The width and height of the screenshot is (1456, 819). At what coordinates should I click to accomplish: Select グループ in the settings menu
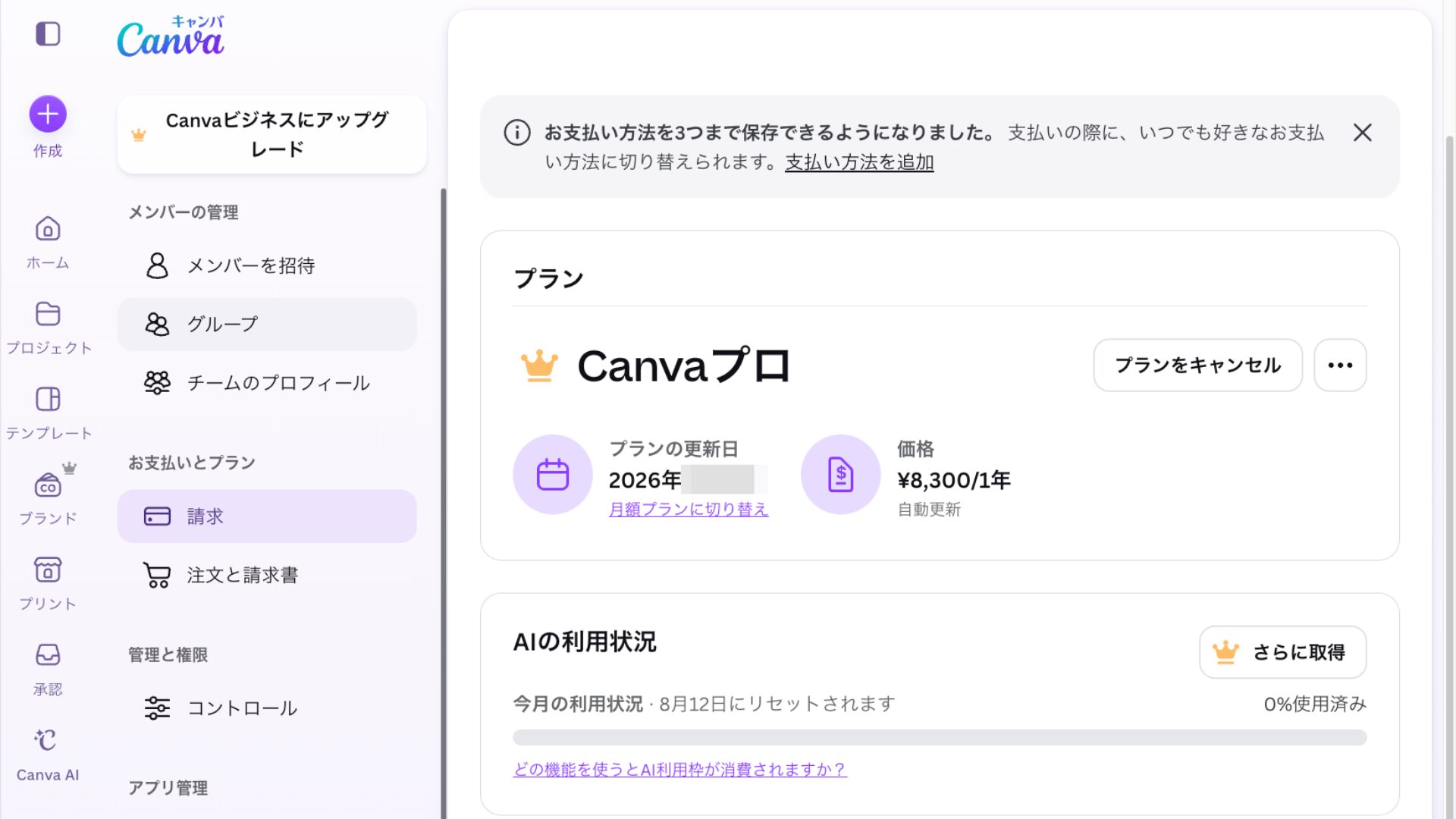click(x=267, y=325)
